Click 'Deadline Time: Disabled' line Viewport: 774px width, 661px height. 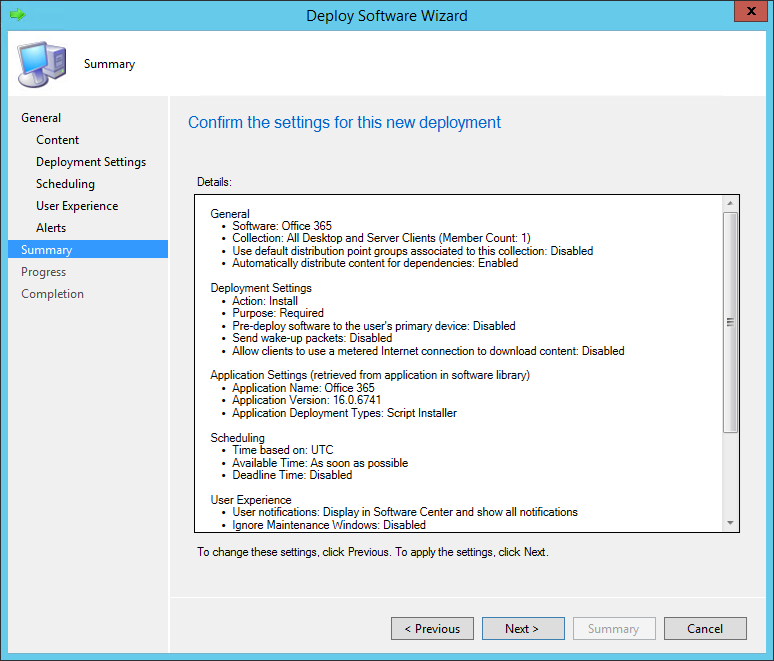tap(292, 475)
